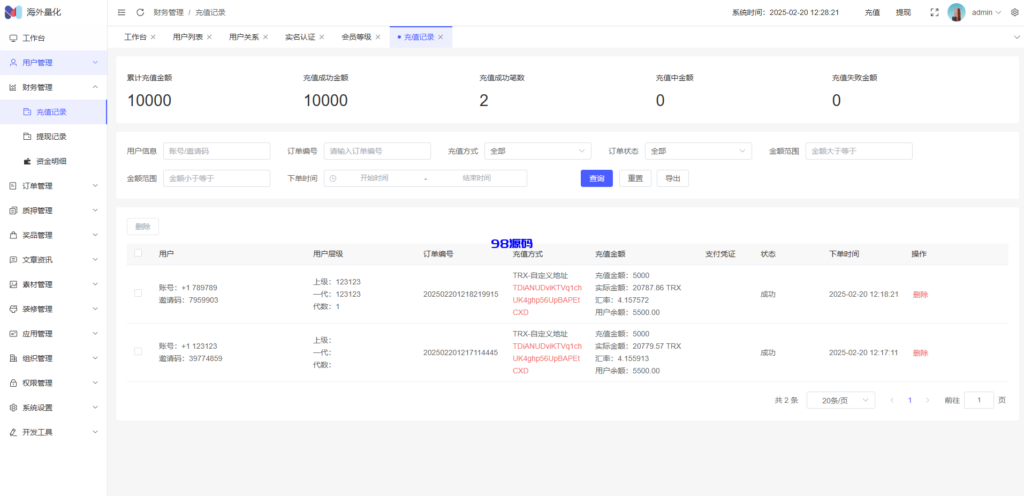Open the 20条/页 page size dropdown

click(840, 400)
